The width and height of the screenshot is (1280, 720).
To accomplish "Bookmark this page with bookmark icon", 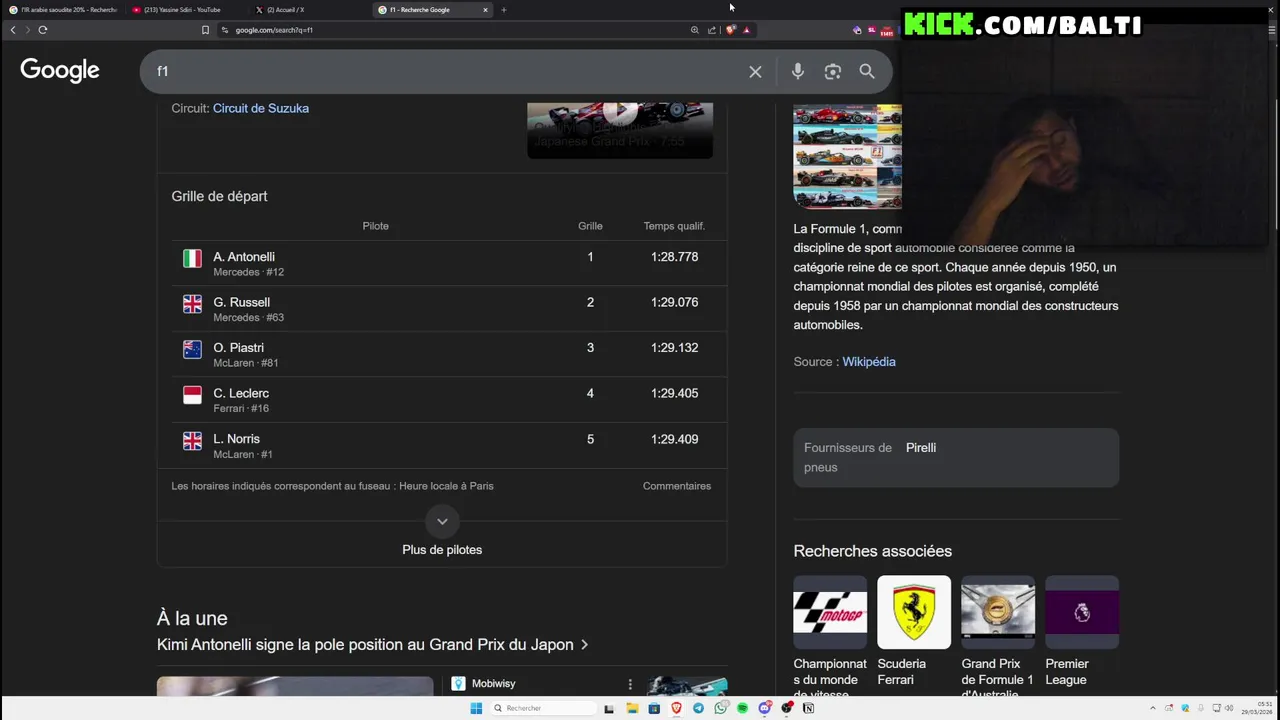I will pyautogui.click(x=205, y=30).
